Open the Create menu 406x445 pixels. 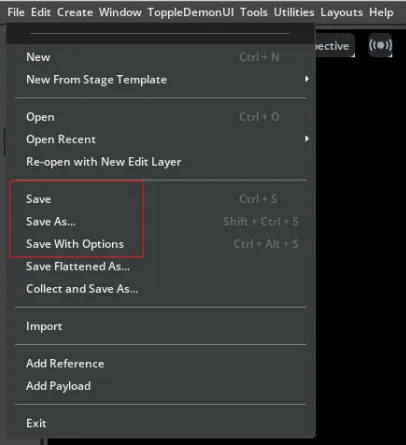point(75,12)
